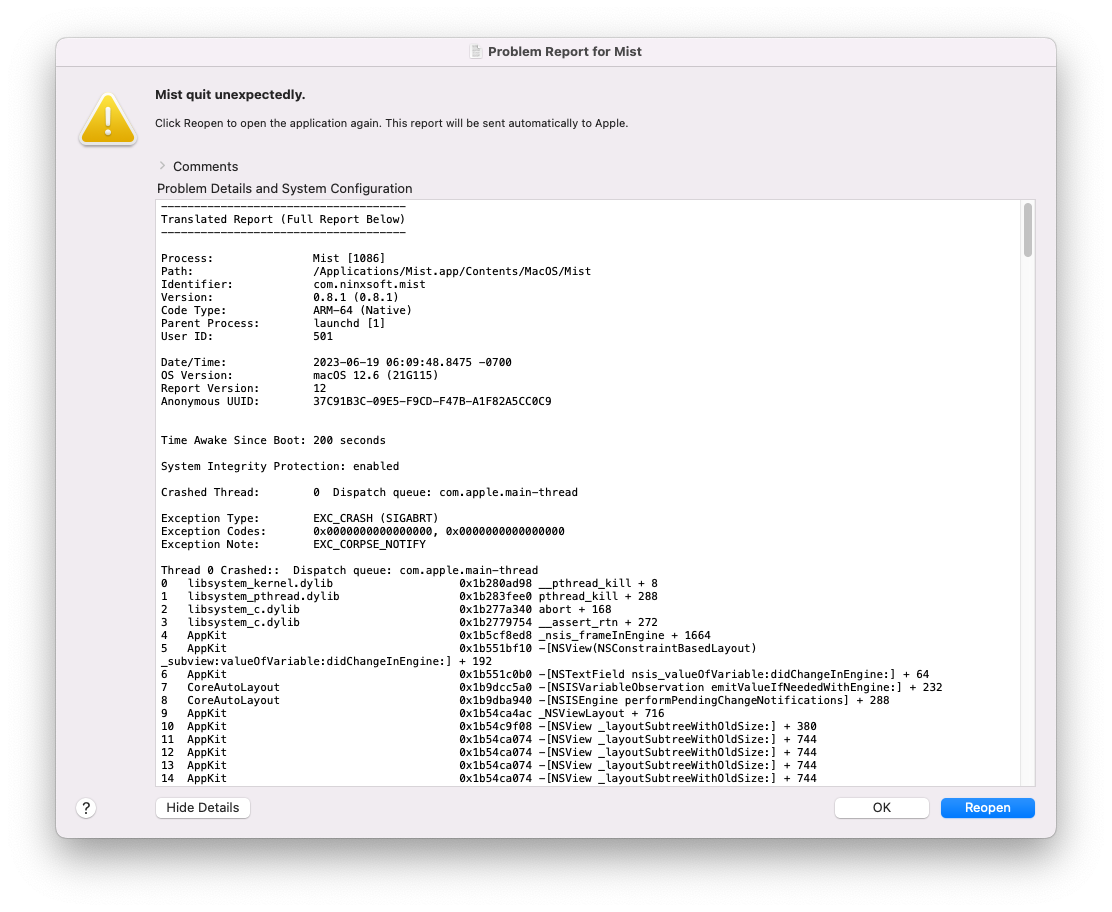Click the yellow warning triangle icon

point(107,117)
